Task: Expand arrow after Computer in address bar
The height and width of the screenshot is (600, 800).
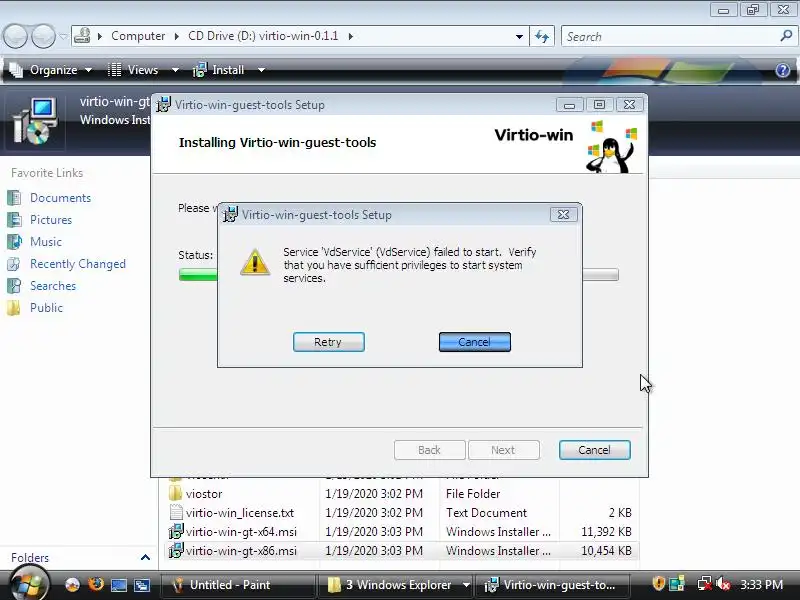Action: coord(177,36)
